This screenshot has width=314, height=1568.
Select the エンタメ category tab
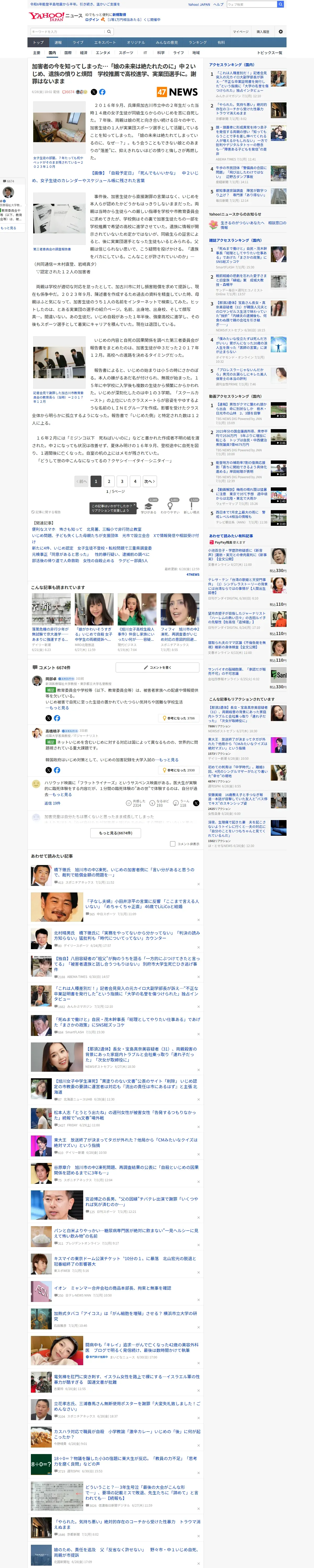coord(104,53)
